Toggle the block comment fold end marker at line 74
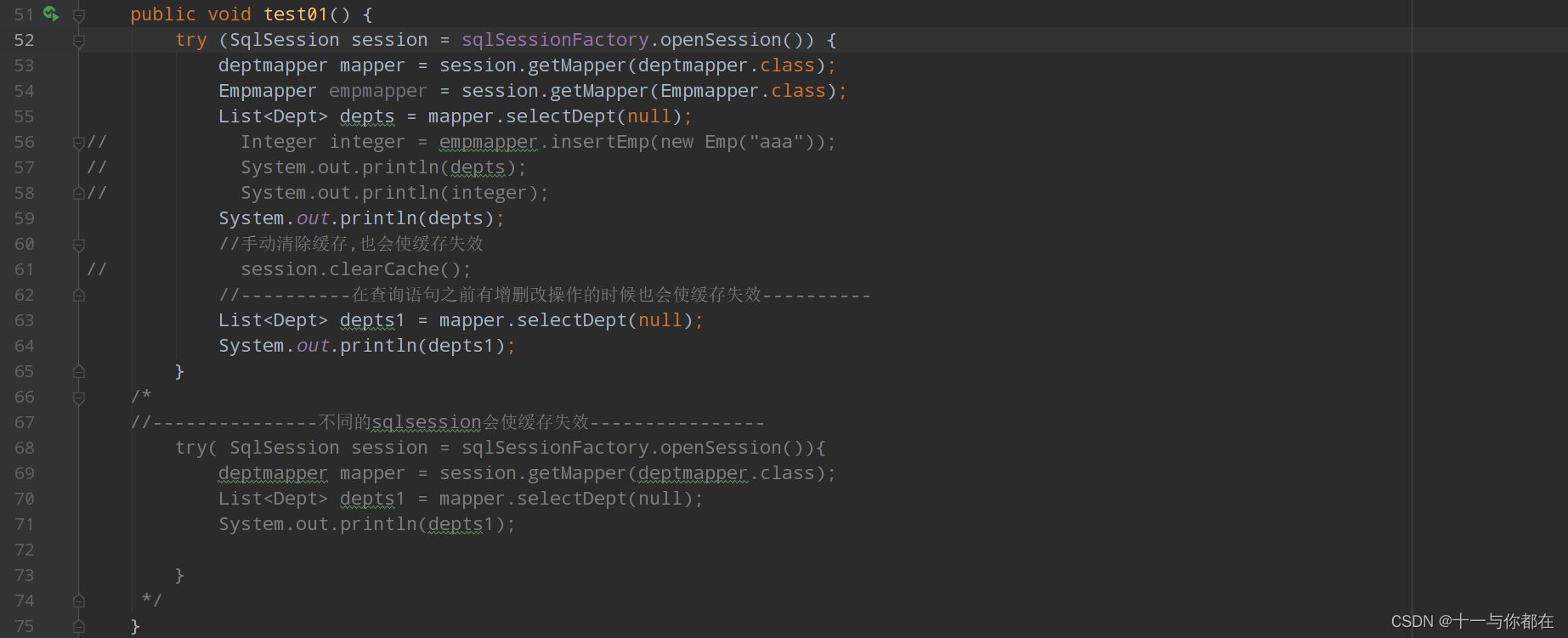Image resolution: width=1568 pixels, height=638 pixels. coord(79,601)
